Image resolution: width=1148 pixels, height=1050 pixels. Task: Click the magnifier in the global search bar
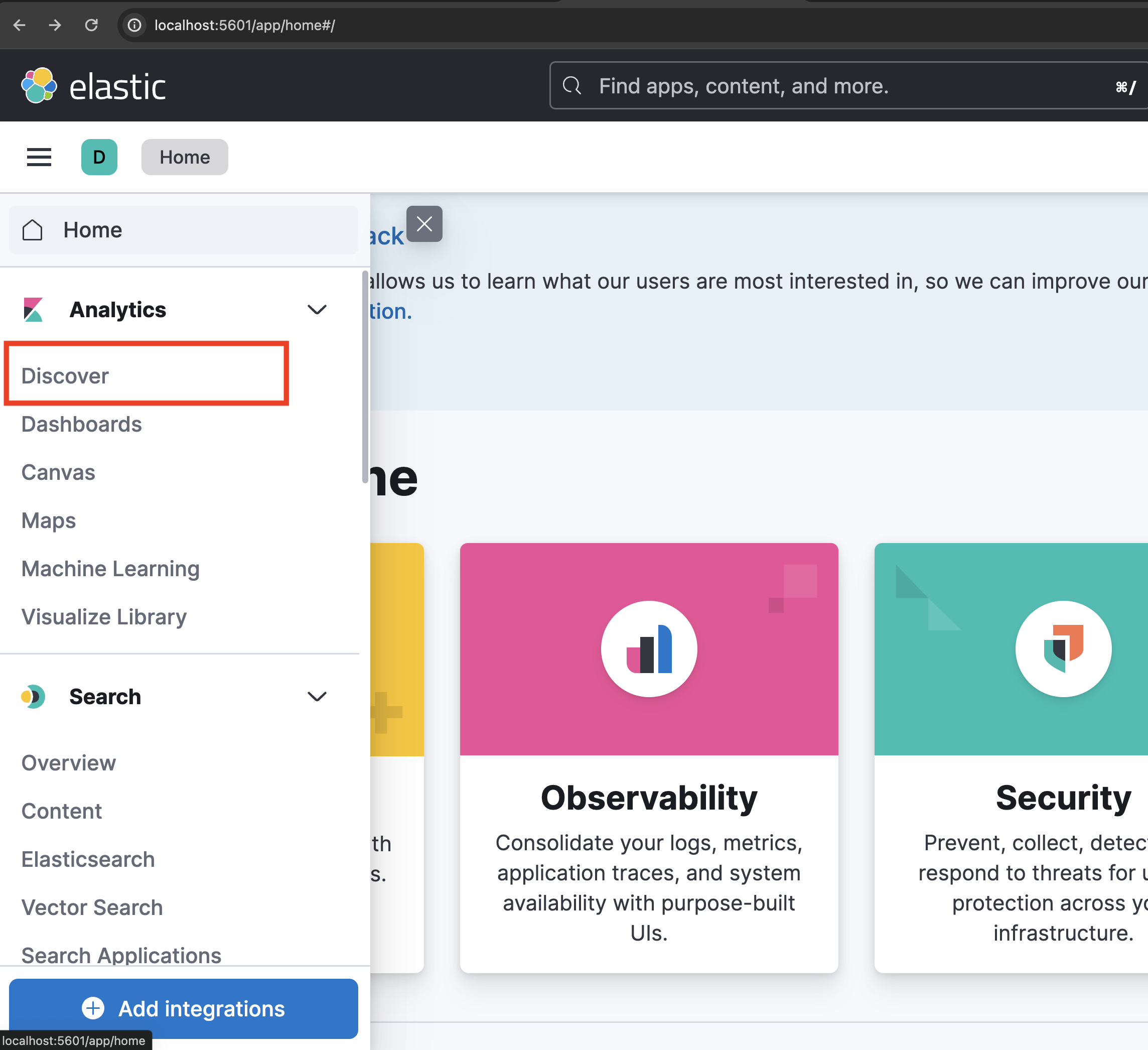pos(572,85)
